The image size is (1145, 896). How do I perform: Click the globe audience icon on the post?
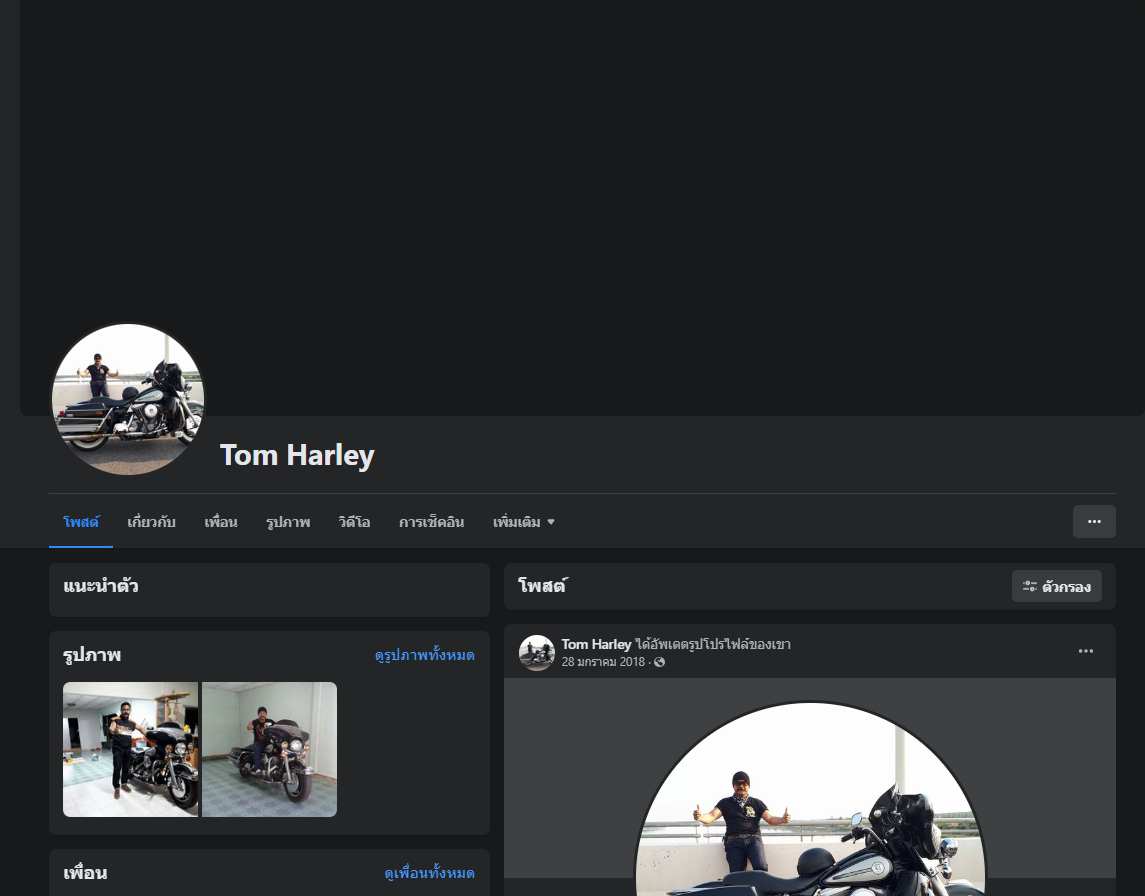pos(659,662)
